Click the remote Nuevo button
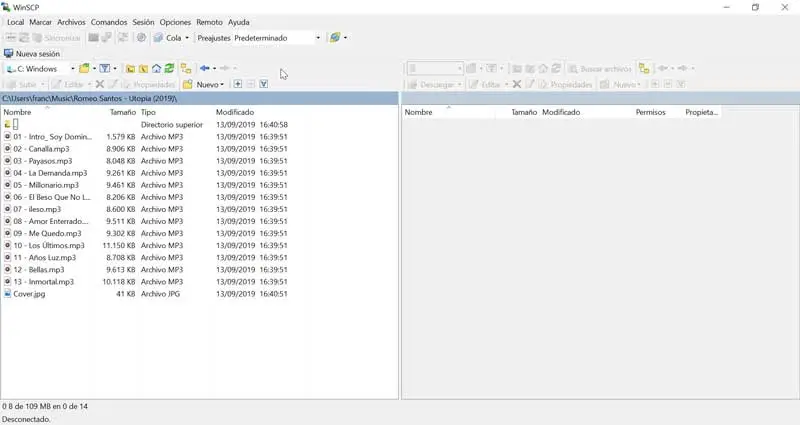800x425 pixels. coord(619,84)
